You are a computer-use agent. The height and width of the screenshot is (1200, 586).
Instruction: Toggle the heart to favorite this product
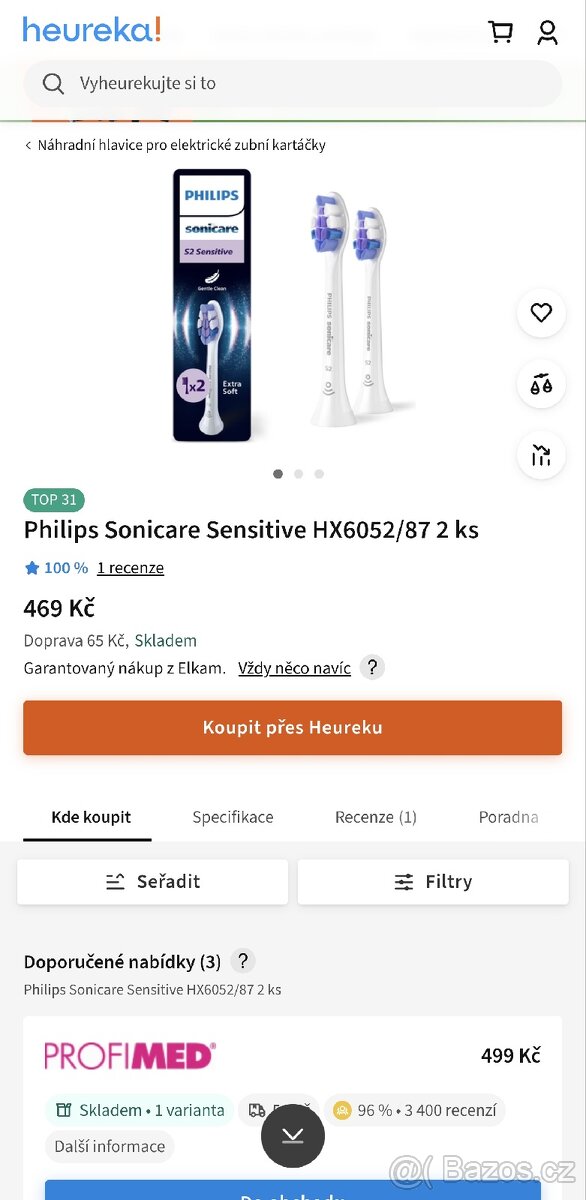coord(541,313)
